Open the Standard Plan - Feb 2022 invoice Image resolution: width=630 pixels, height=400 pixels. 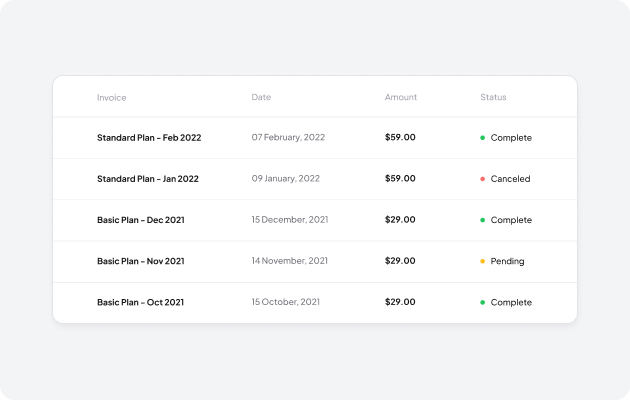pos(148,138)
